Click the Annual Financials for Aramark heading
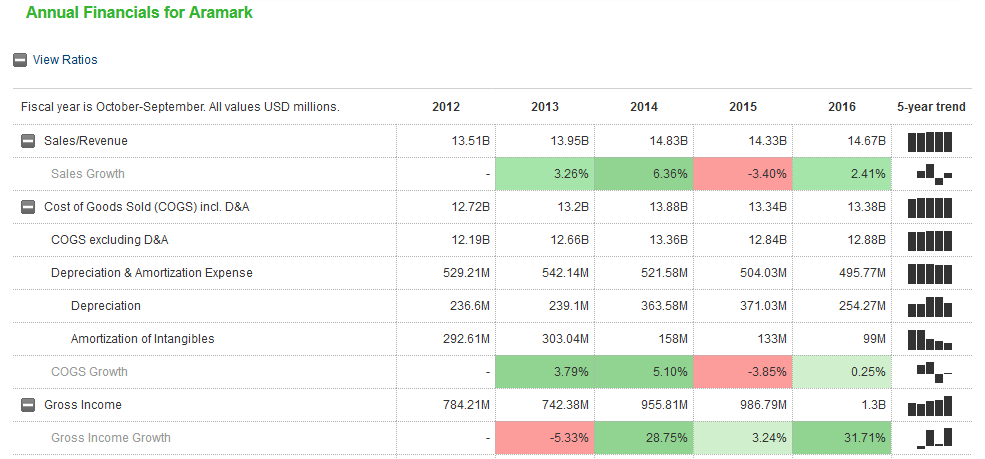Image resolution: width=985 pixels, height=459 pixels. [x=139, y=13]
